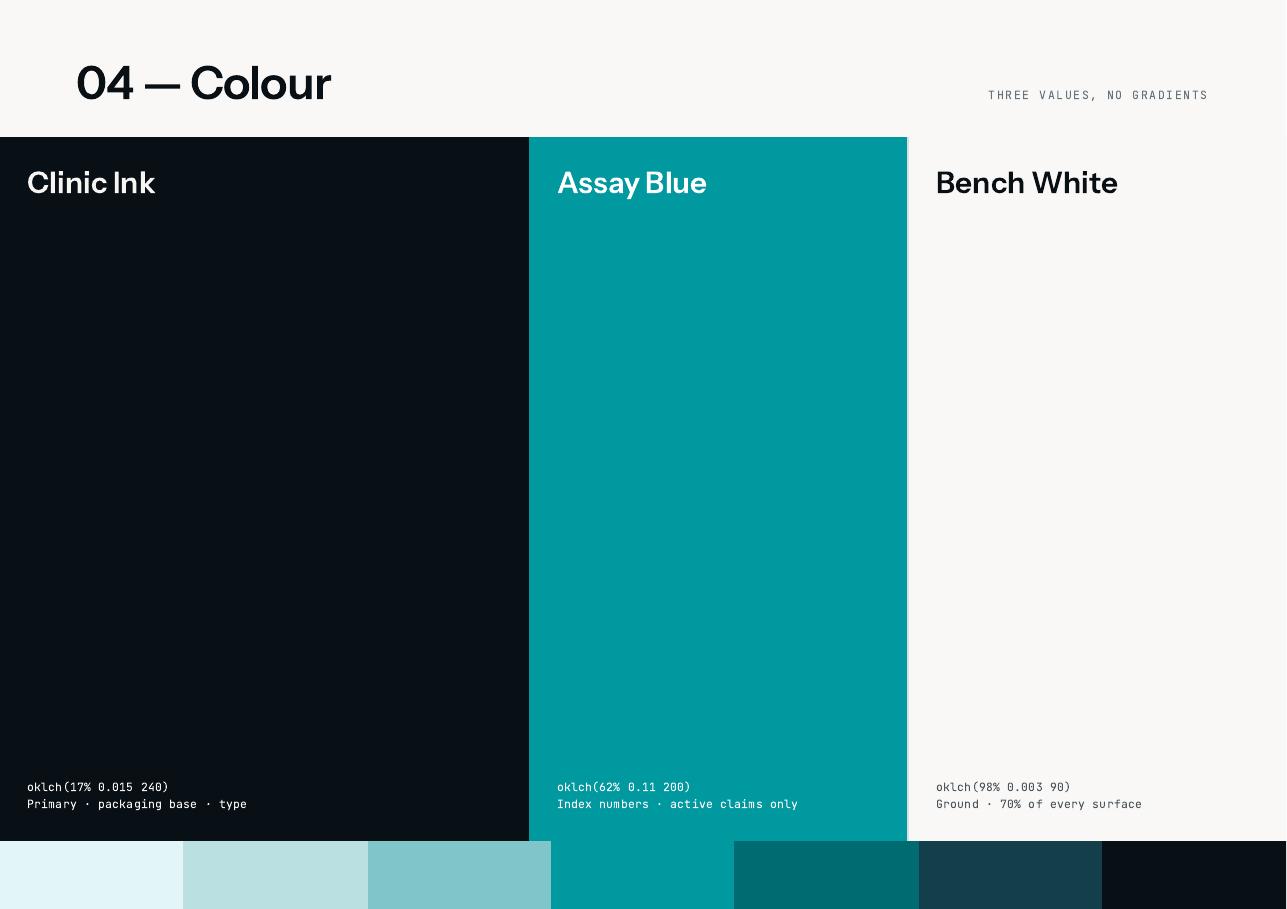Pick the light aqua tint swatch in bottom strip
Image resolution: width=1287 pixels, height=909 pixels.
276,875
